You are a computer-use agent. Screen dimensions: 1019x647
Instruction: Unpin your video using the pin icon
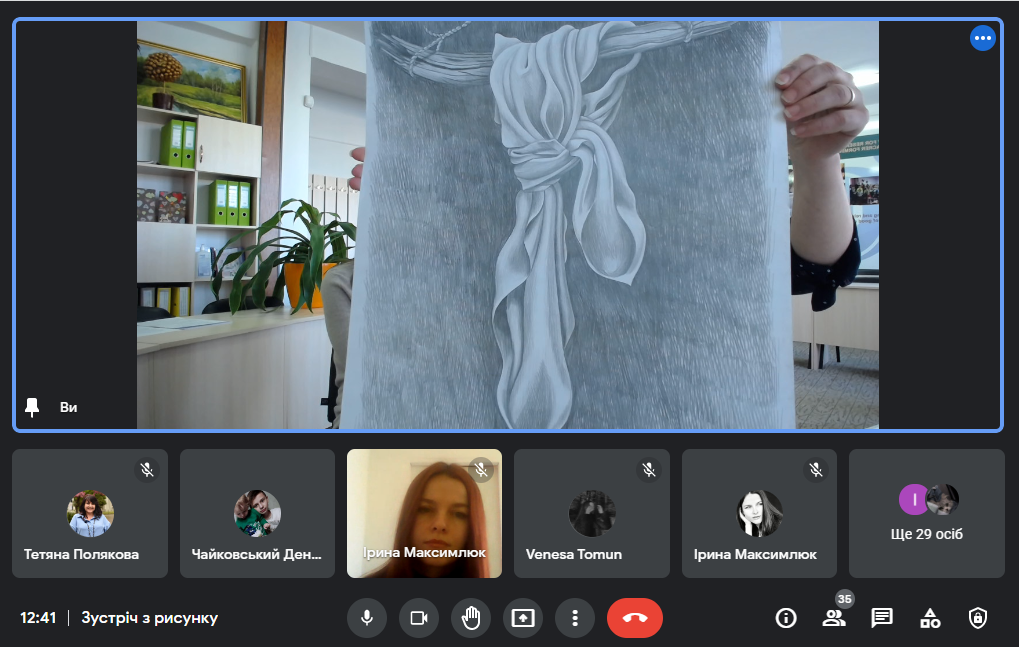pos(32,407)
